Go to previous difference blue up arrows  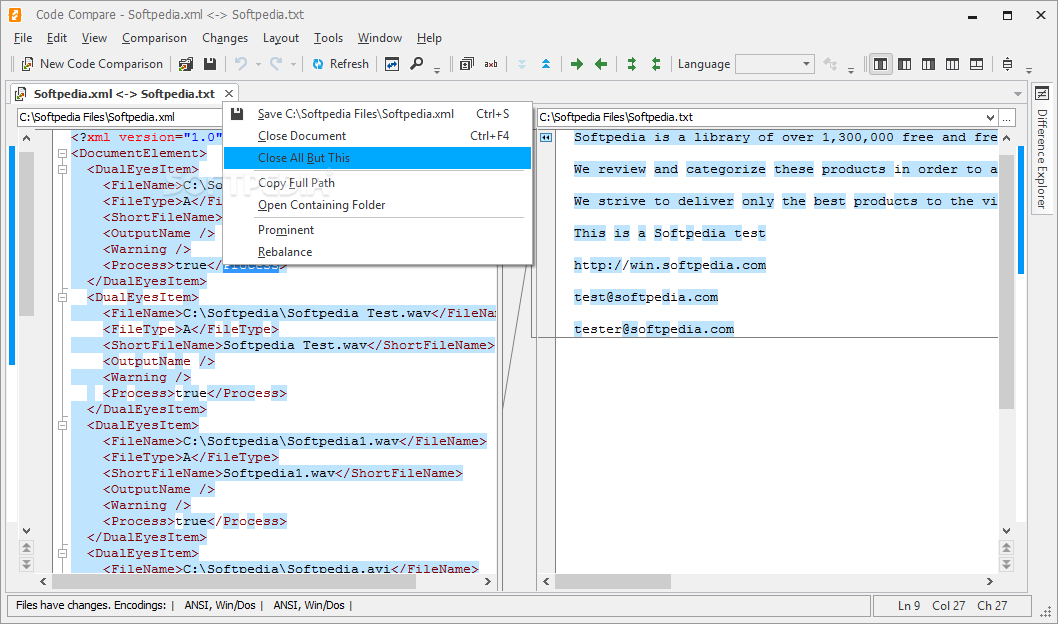[x=546, y=64]
